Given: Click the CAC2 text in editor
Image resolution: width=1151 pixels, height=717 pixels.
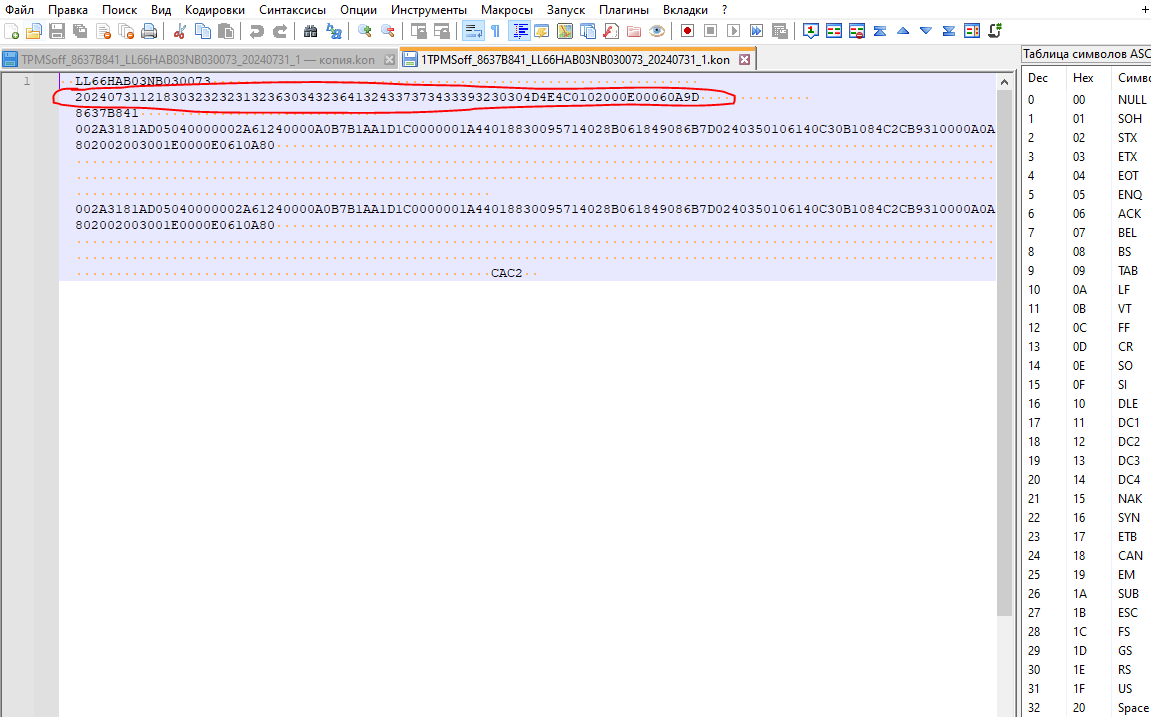Looking at the screenshot, I should click(x=506, y=273).
